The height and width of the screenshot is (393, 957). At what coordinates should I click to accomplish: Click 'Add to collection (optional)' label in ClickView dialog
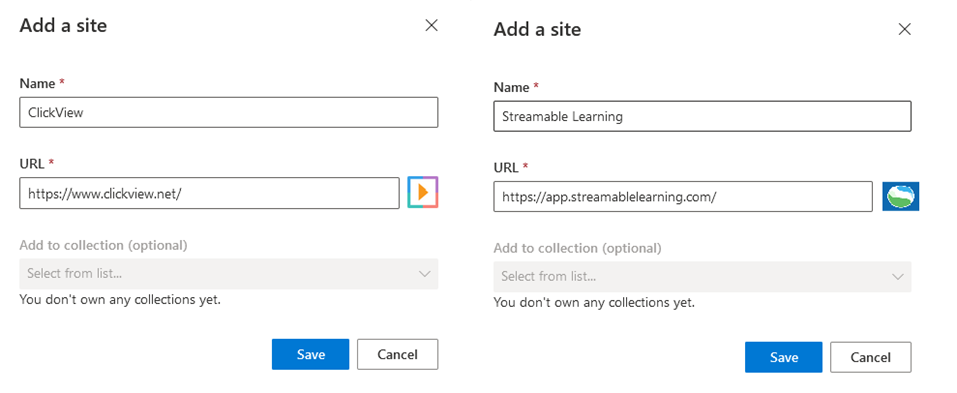[103, 245]
